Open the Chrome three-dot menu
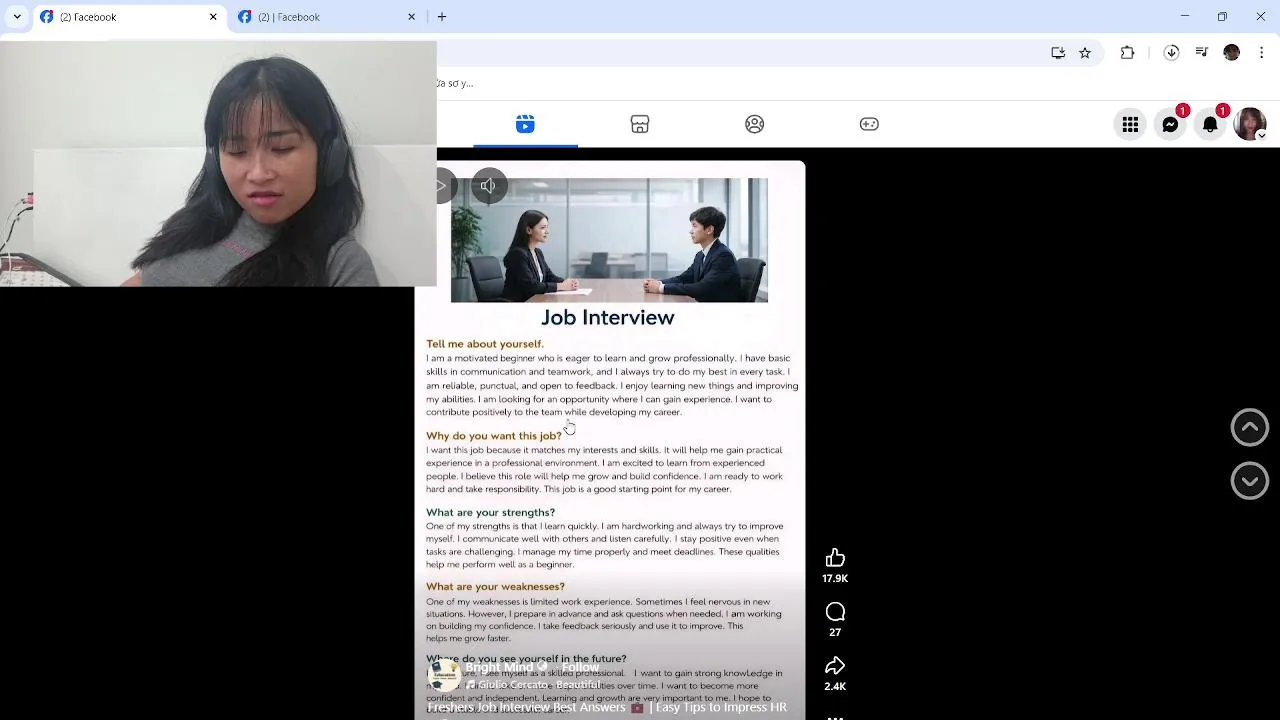1280x720 pixels. coord(1261,53)
